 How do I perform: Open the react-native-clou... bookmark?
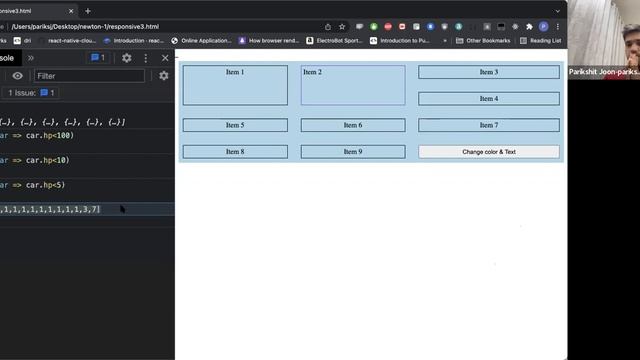point(68,40)
